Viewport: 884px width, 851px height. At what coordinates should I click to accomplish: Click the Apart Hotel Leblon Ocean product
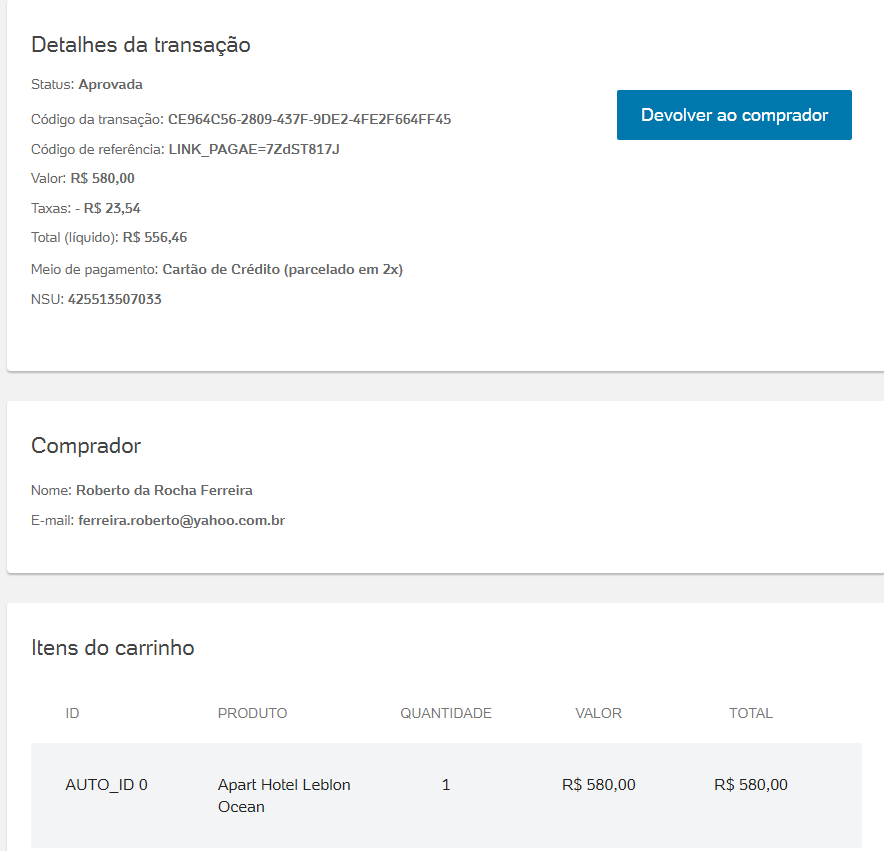(284, 795)
